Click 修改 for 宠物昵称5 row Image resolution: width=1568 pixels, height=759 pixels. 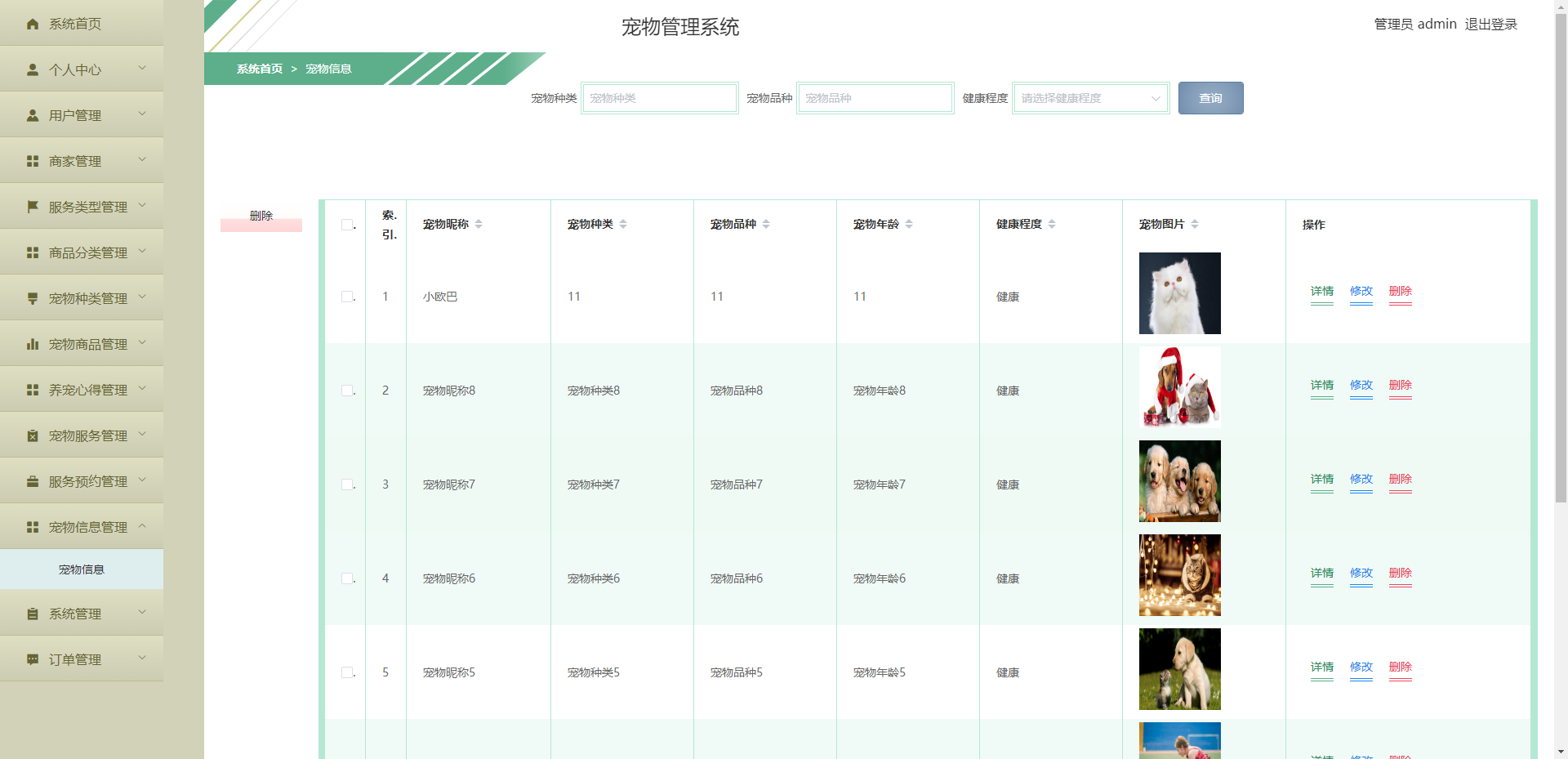[1361, 668]
